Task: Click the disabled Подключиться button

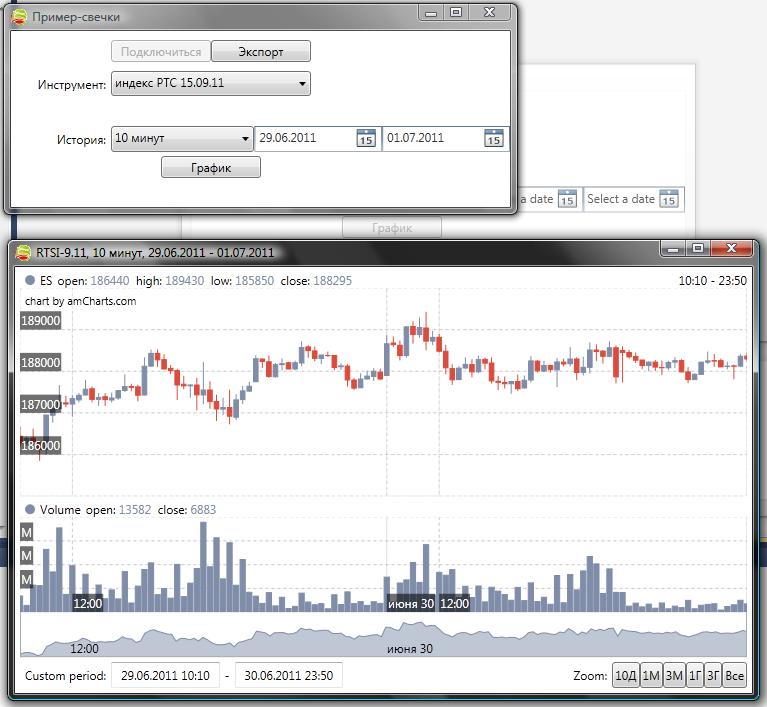Action: point(161,51)
